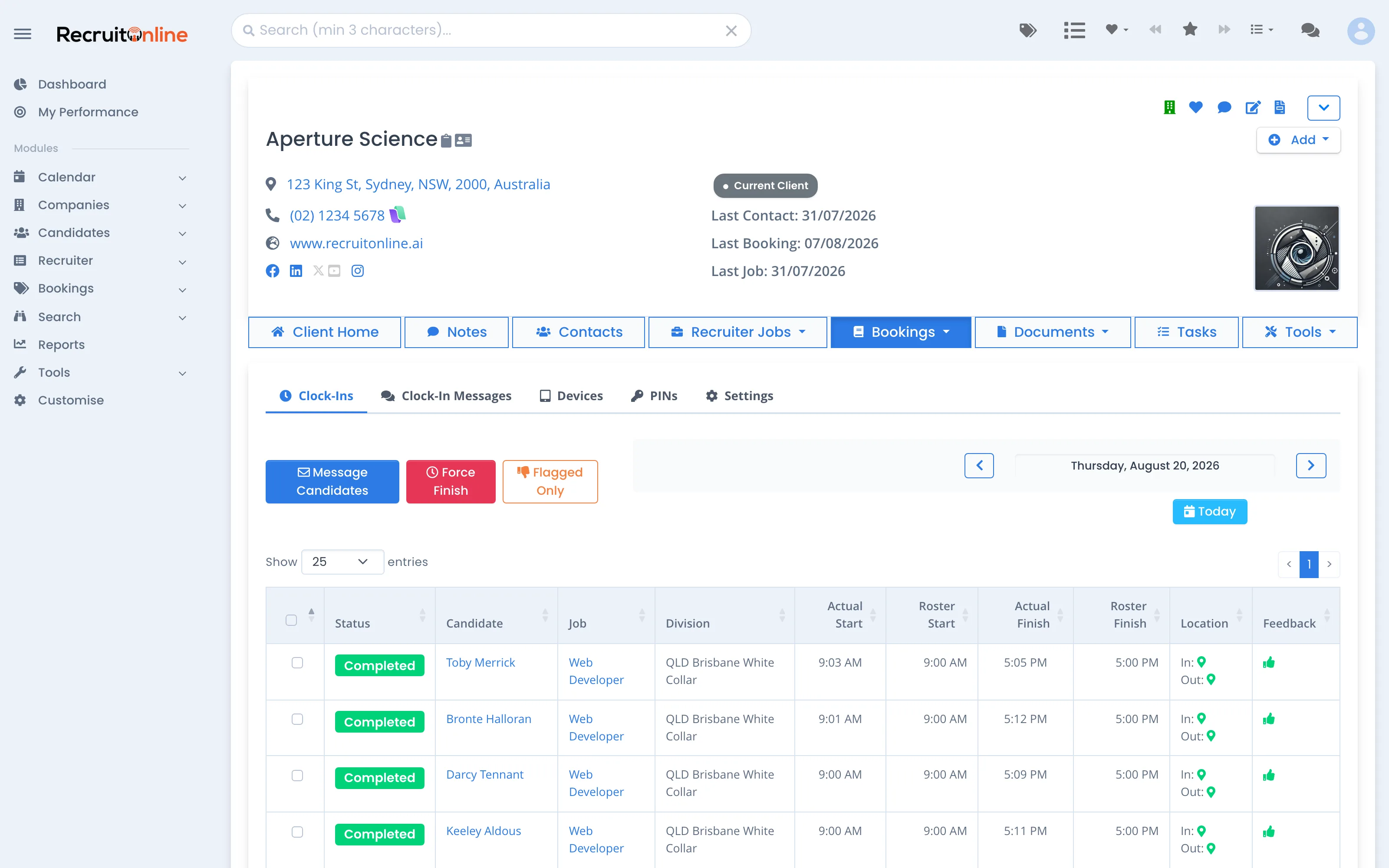This screenshot has width=1389, height=868.
Task: Click the phone dialer icon next to number
Action: 398,215
